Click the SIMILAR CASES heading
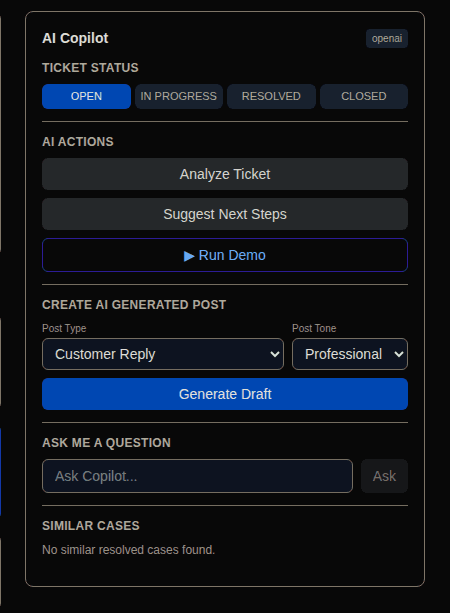The image size is (450, 613). pos(91,526)
